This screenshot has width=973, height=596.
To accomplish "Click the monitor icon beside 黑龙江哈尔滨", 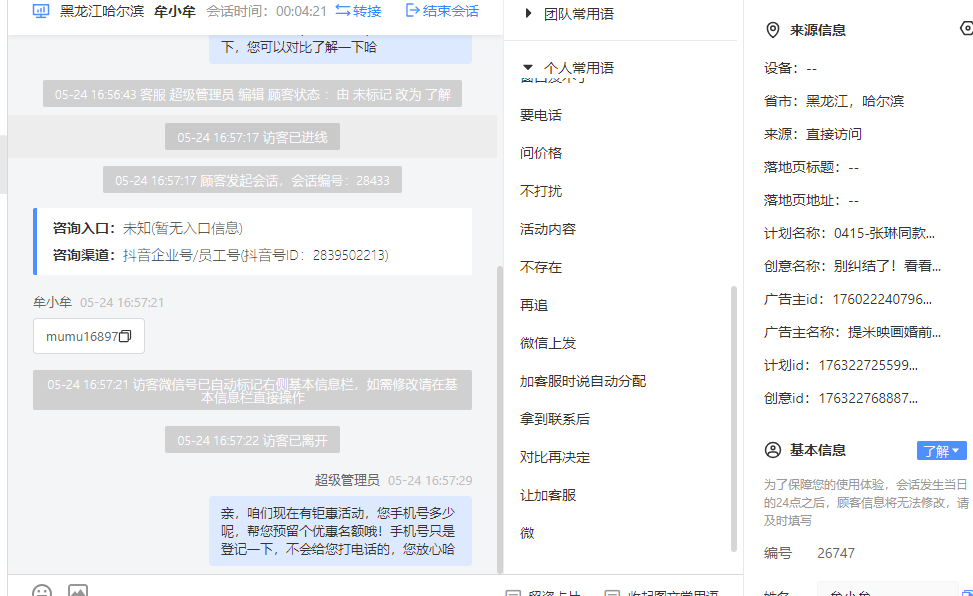I will (40, 11).
